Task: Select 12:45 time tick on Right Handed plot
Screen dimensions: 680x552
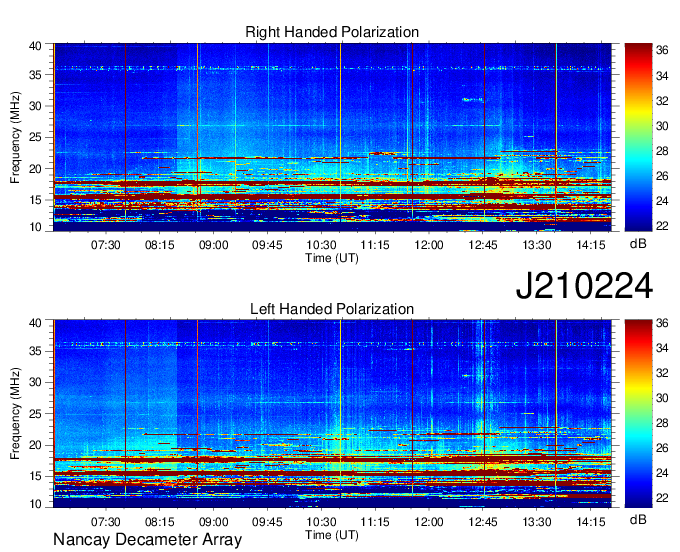Action: click(483, 245)
